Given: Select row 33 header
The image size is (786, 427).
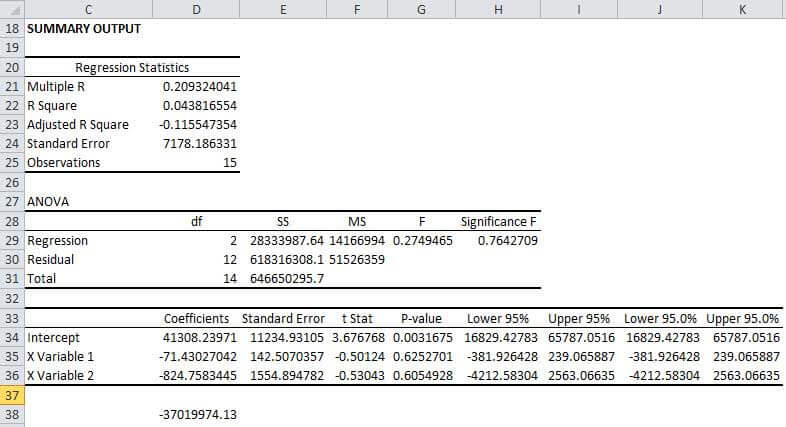Looking at the screenshot, I should pos(12,318).
